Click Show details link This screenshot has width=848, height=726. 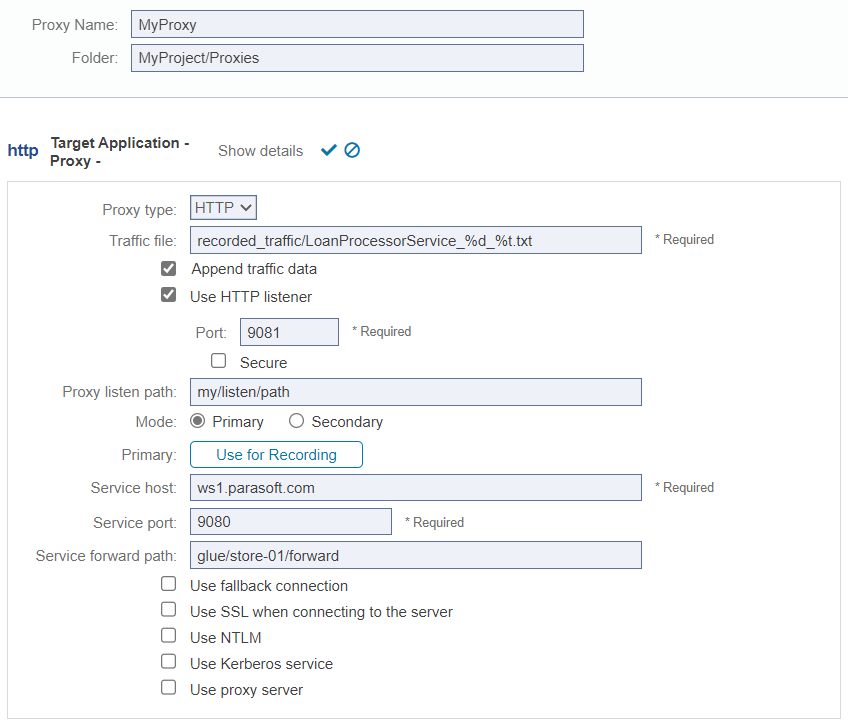pos(260,151)
